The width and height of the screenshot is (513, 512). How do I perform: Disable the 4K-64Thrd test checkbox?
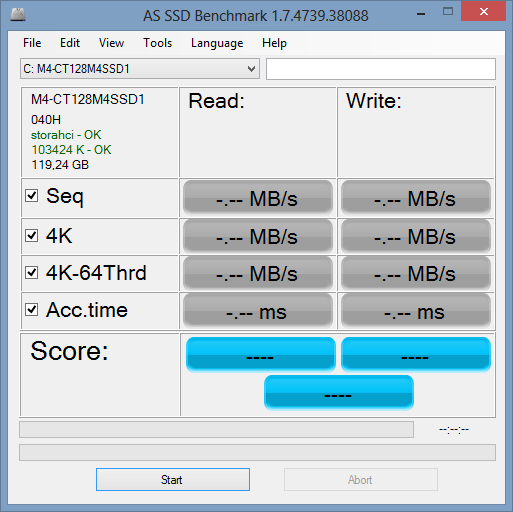tap(32, 272)
